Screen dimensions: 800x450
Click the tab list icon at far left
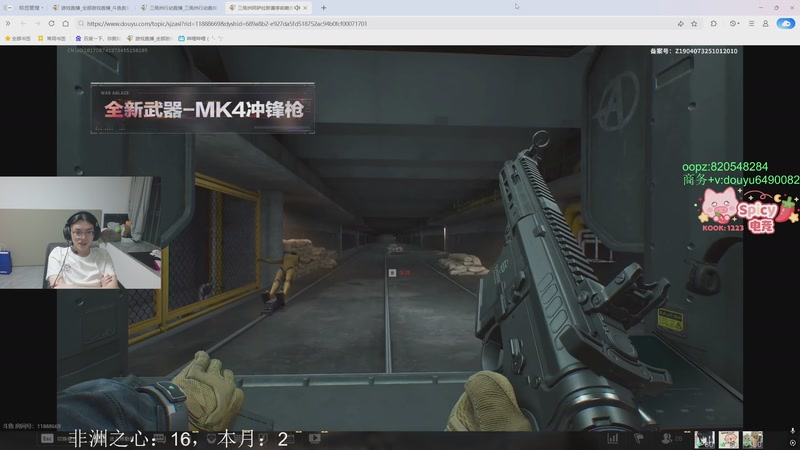7,8
